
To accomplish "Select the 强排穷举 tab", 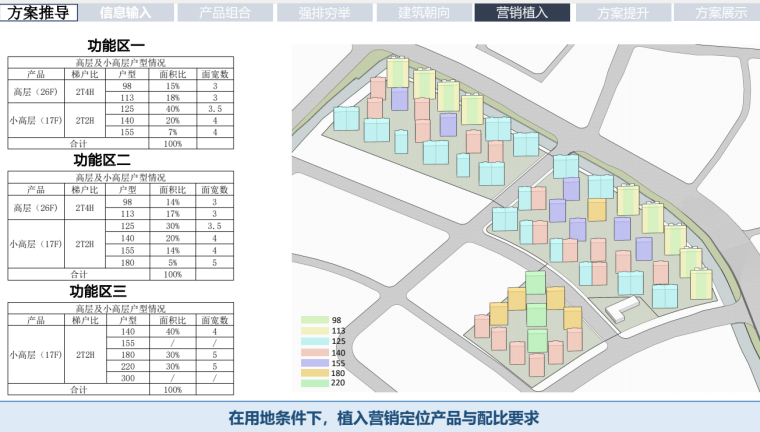I will (325, 13).
